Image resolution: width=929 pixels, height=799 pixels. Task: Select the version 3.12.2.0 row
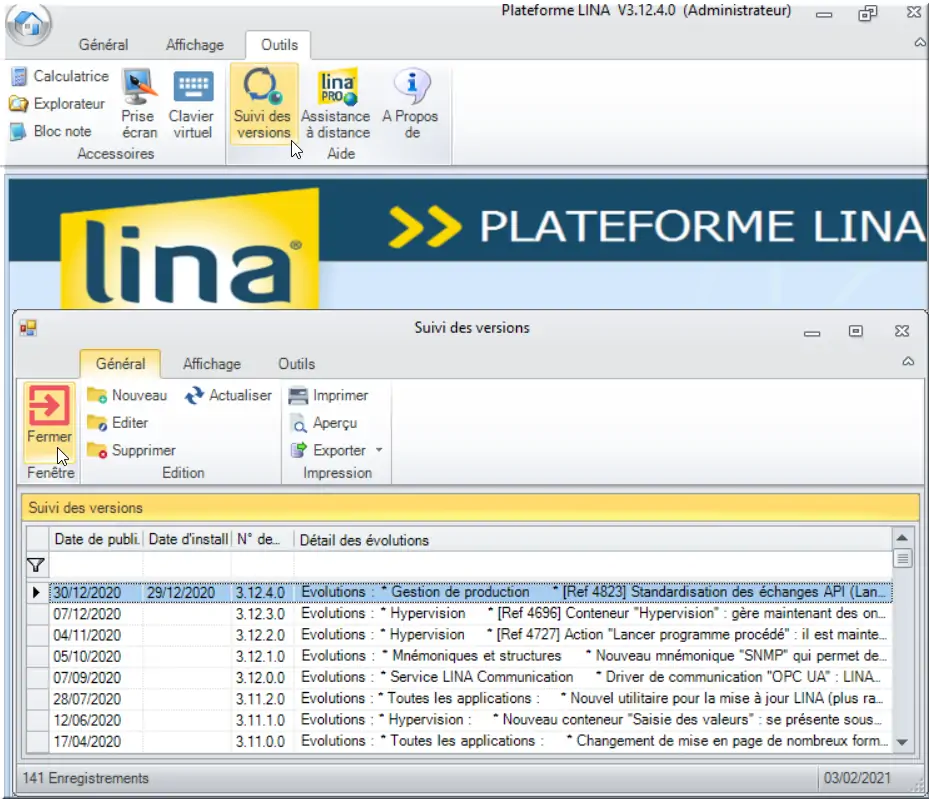click(471, 635)
